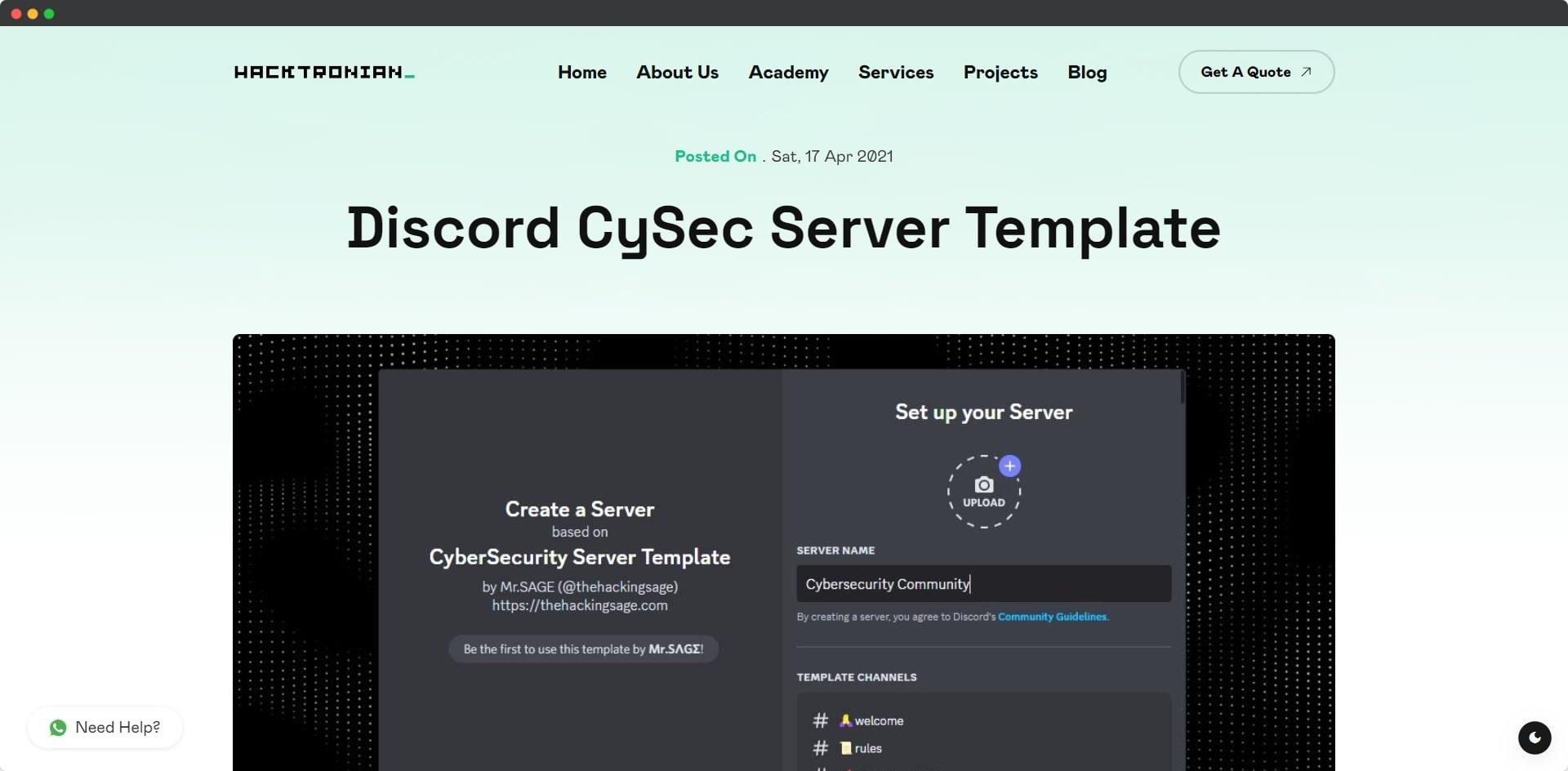The height and width of the screenshot is (771, 1568).
Task: Click the green macOS traffic light
Action: pos(51,12)
